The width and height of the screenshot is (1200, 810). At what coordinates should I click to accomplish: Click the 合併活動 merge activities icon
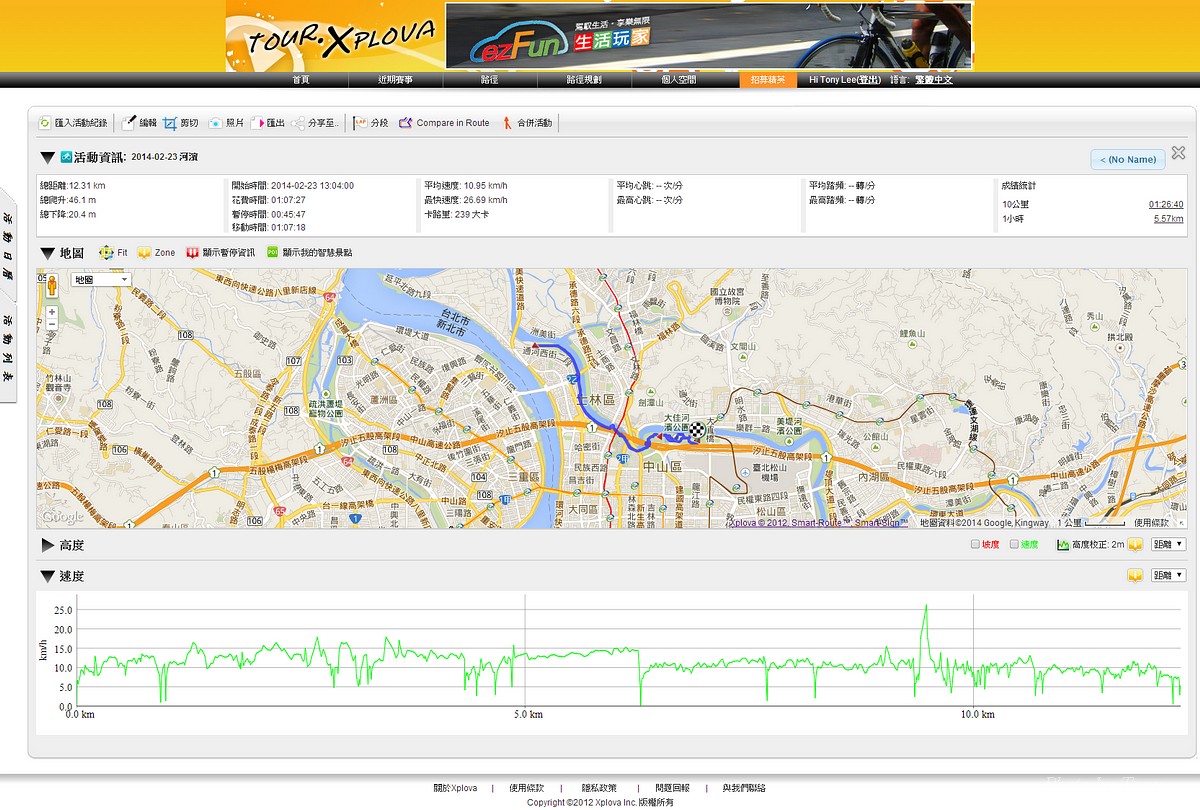(x=507, y=123)
